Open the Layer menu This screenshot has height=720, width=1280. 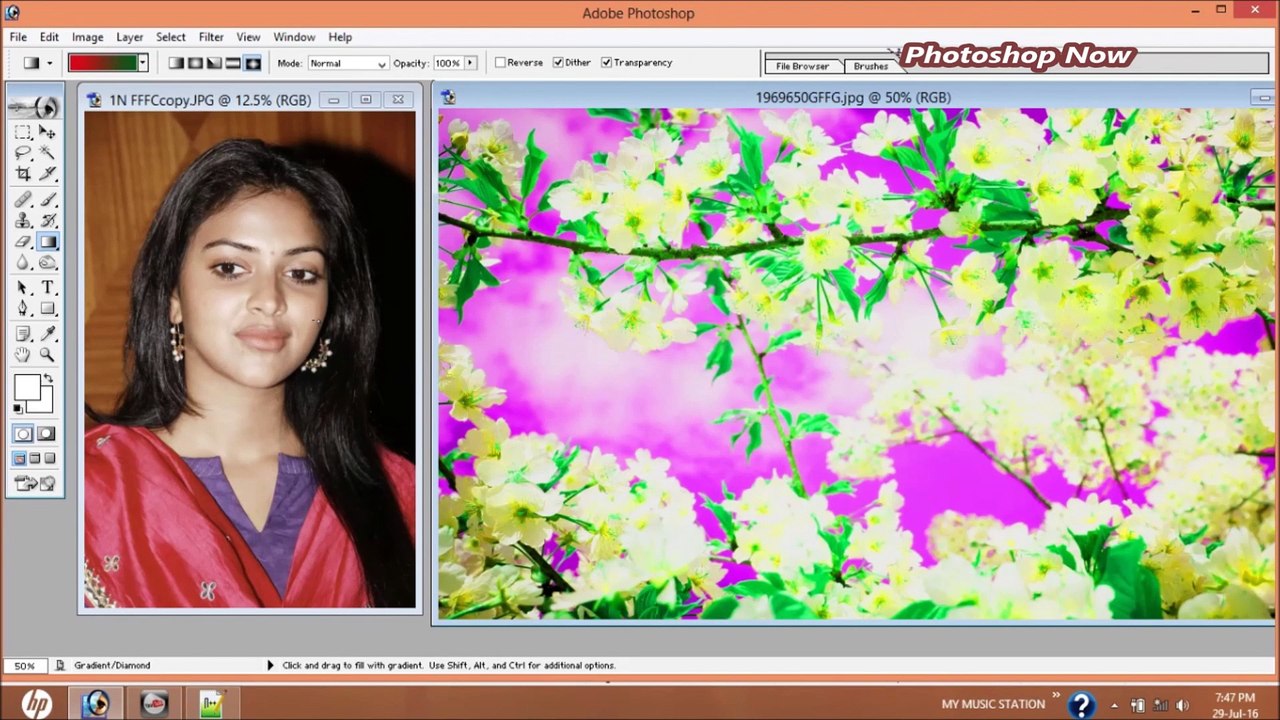point(130,37)
